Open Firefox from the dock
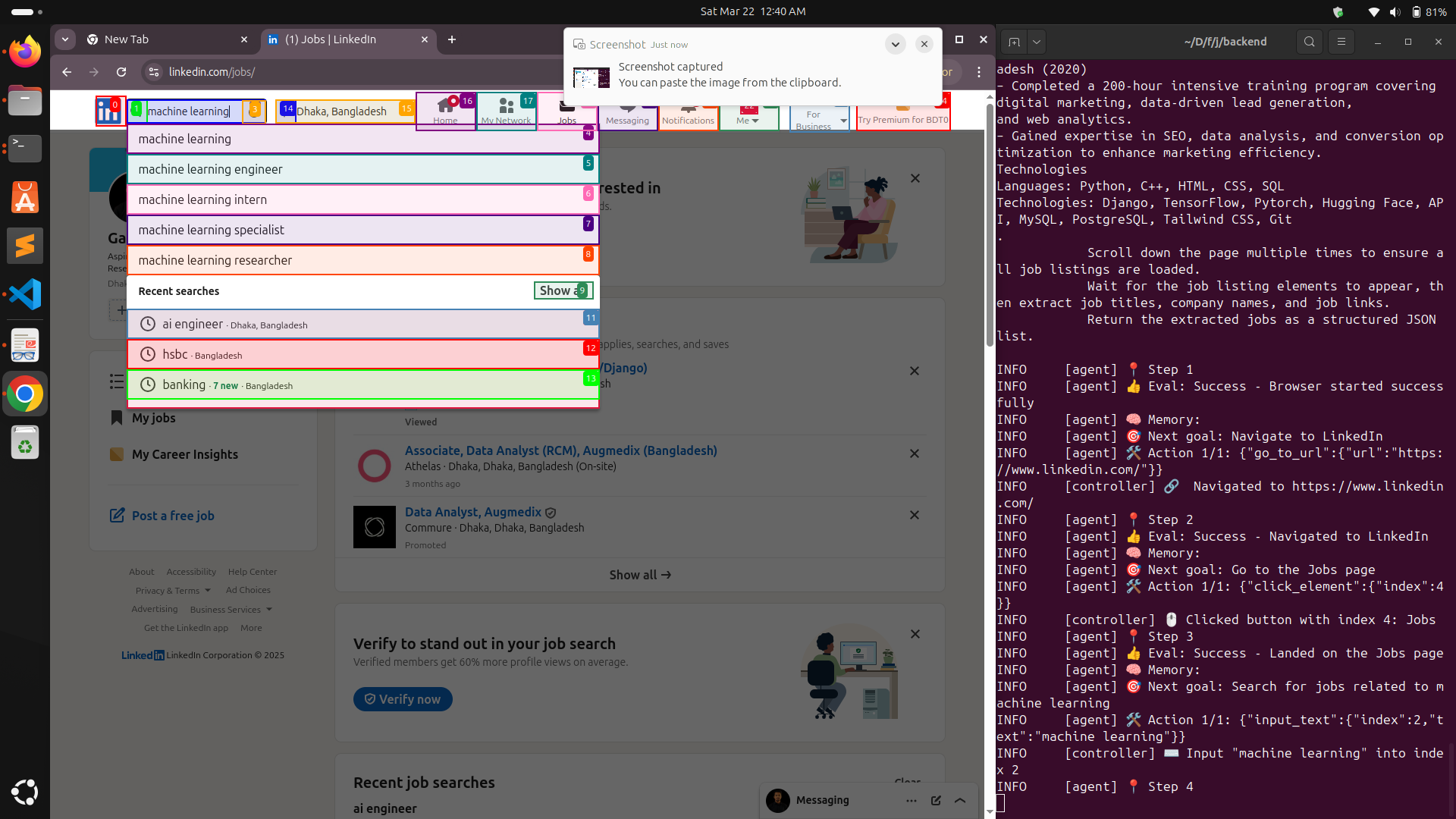The height and width of the screenshot is (819, 1456). click(25, 52)
